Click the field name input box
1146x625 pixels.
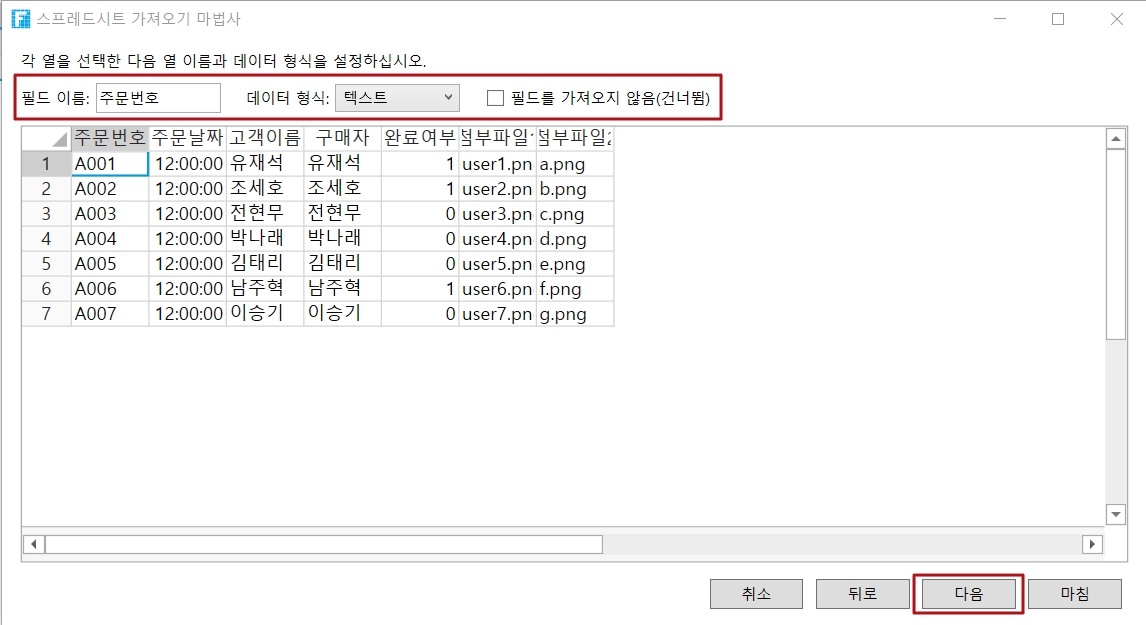(x=158, y=98)
